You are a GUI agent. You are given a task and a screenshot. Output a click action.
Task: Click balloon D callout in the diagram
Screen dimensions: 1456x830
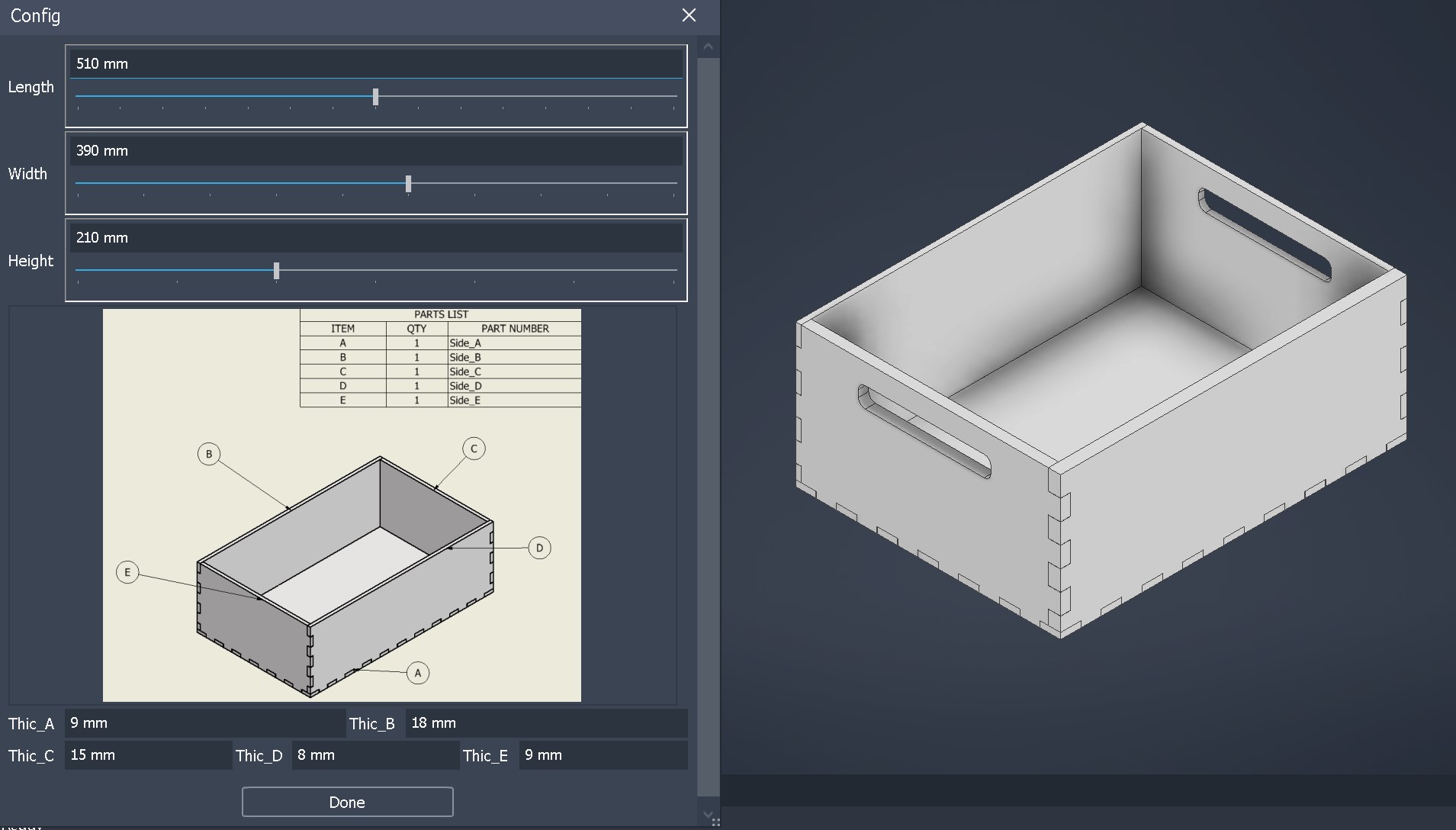pyautogui.click(x=539, y=548)
